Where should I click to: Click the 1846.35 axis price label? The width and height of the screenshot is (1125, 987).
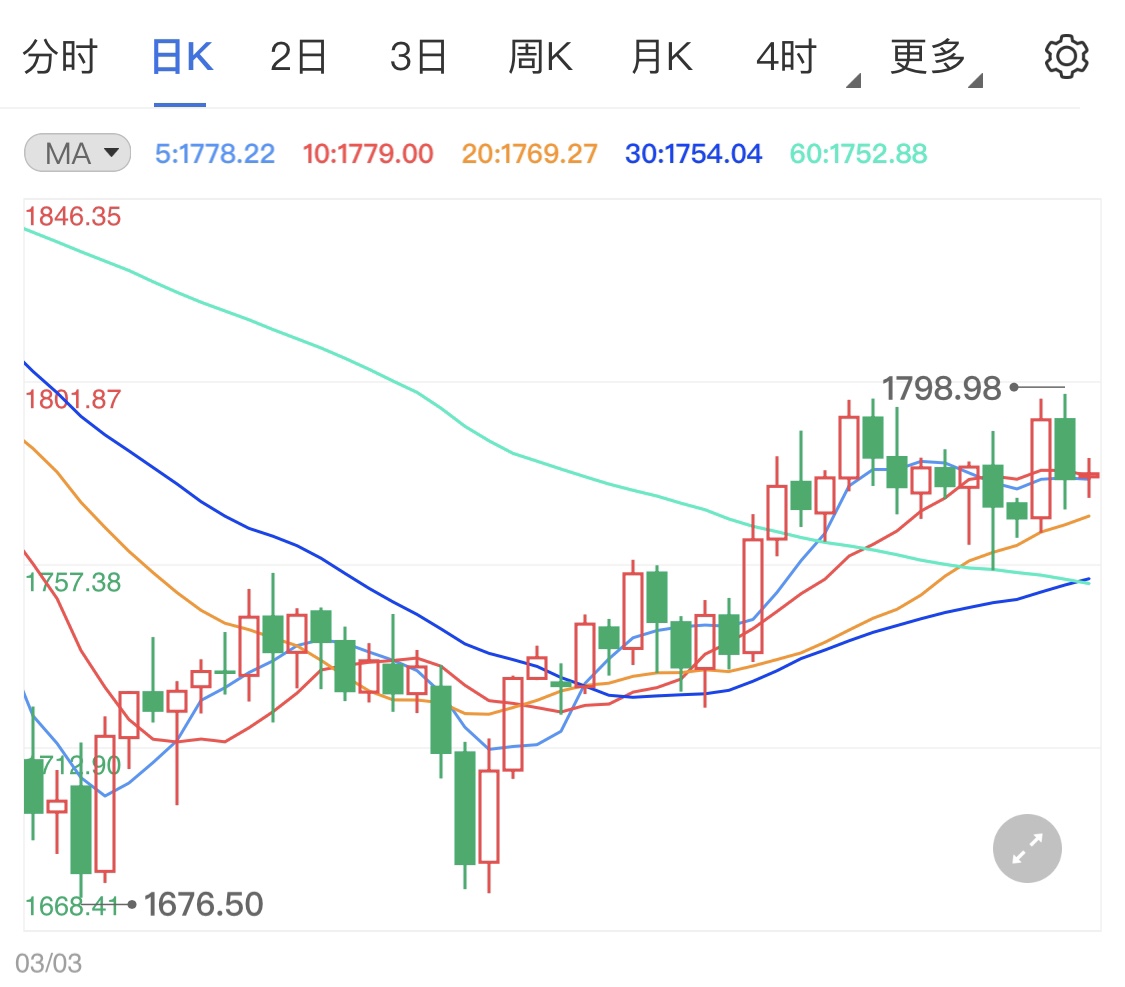coord(73,217)
